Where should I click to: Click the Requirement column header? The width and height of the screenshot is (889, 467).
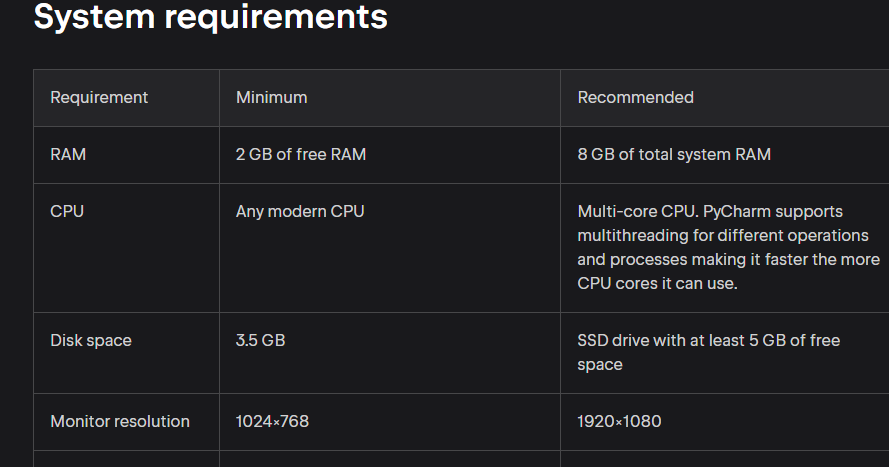point(99,98)
